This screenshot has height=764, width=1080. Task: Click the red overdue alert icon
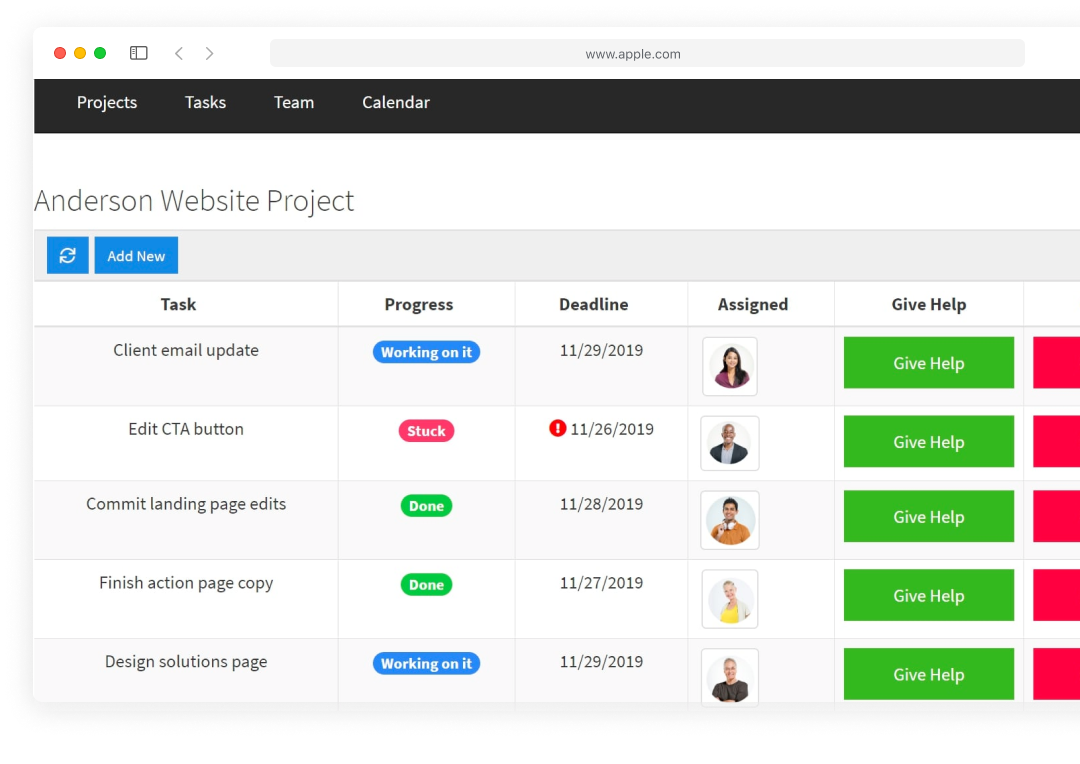click(557, 429)
